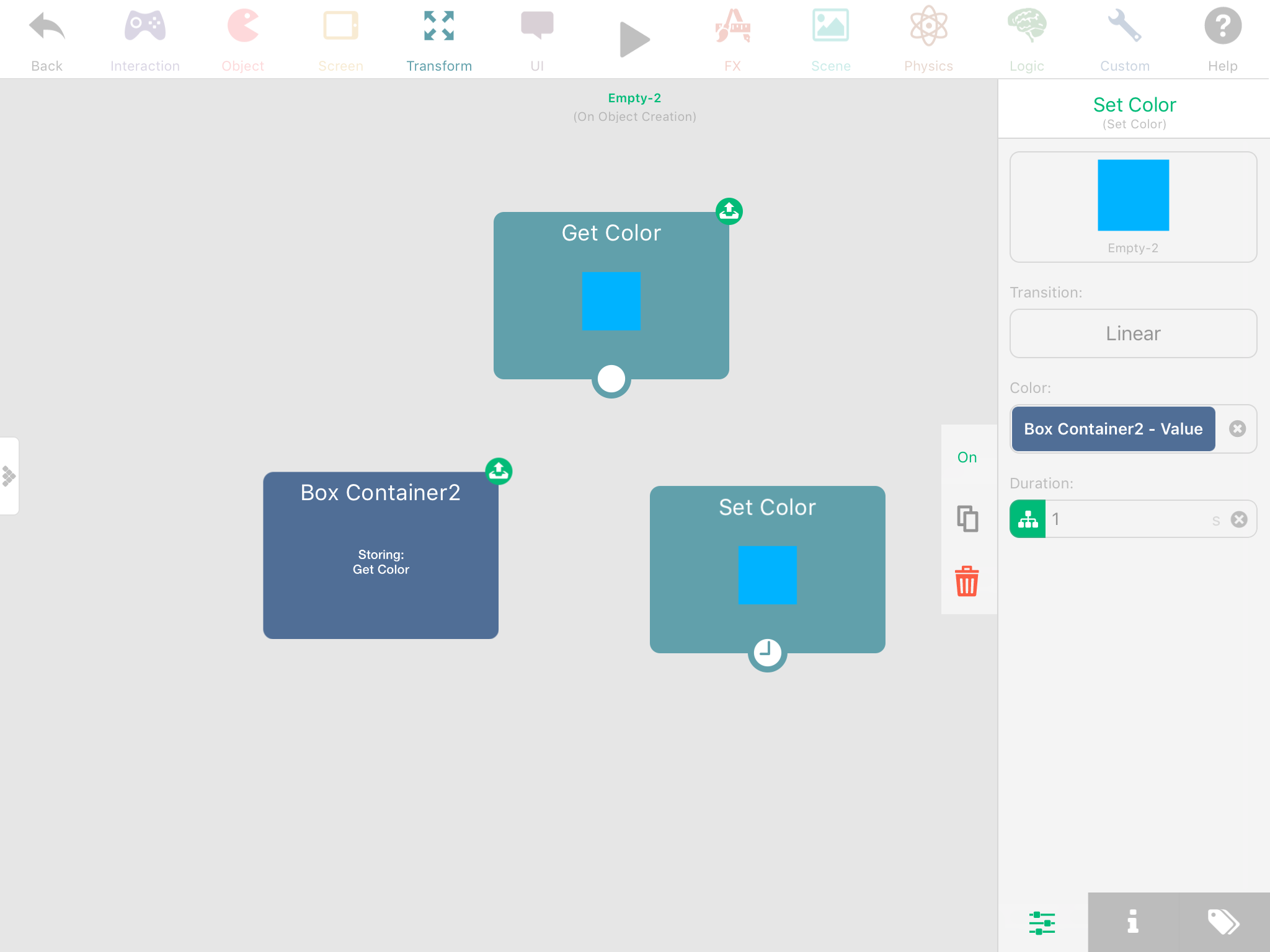1270x952 pixels.
Task: Clear the Box Container2 color value
Action: coord(1237,429)
